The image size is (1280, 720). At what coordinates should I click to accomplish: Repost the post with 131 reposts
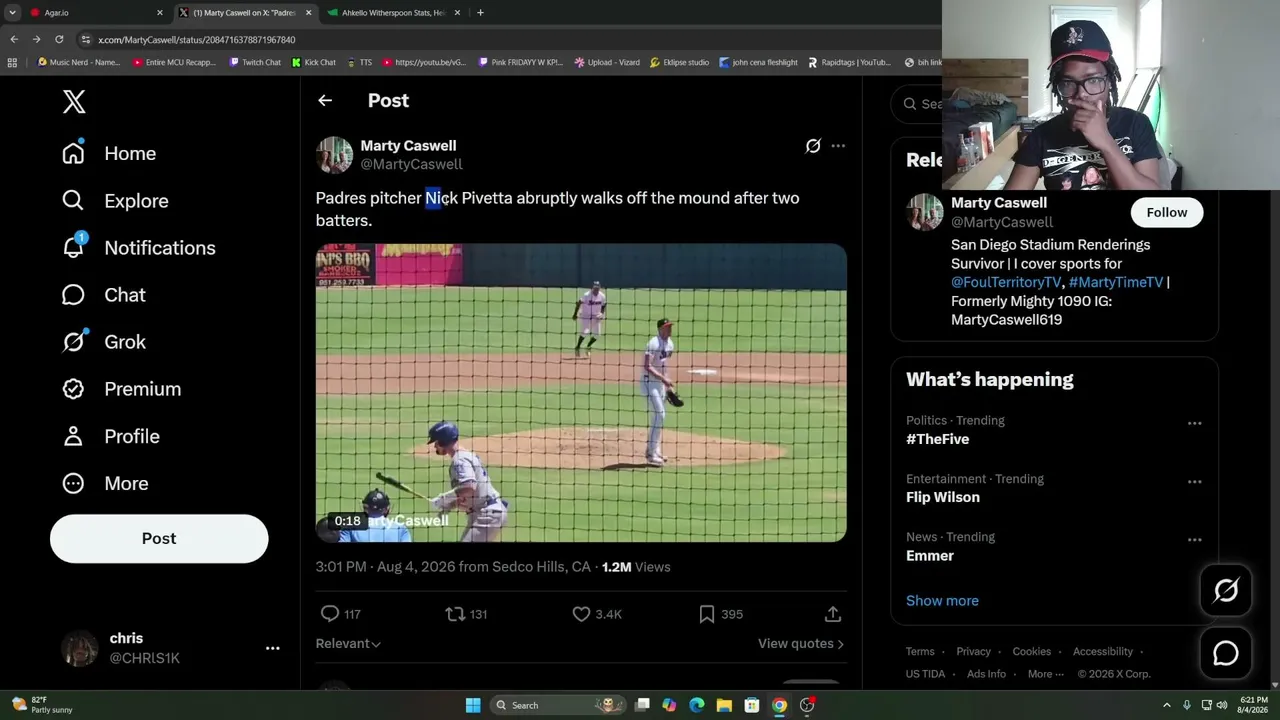466,614
